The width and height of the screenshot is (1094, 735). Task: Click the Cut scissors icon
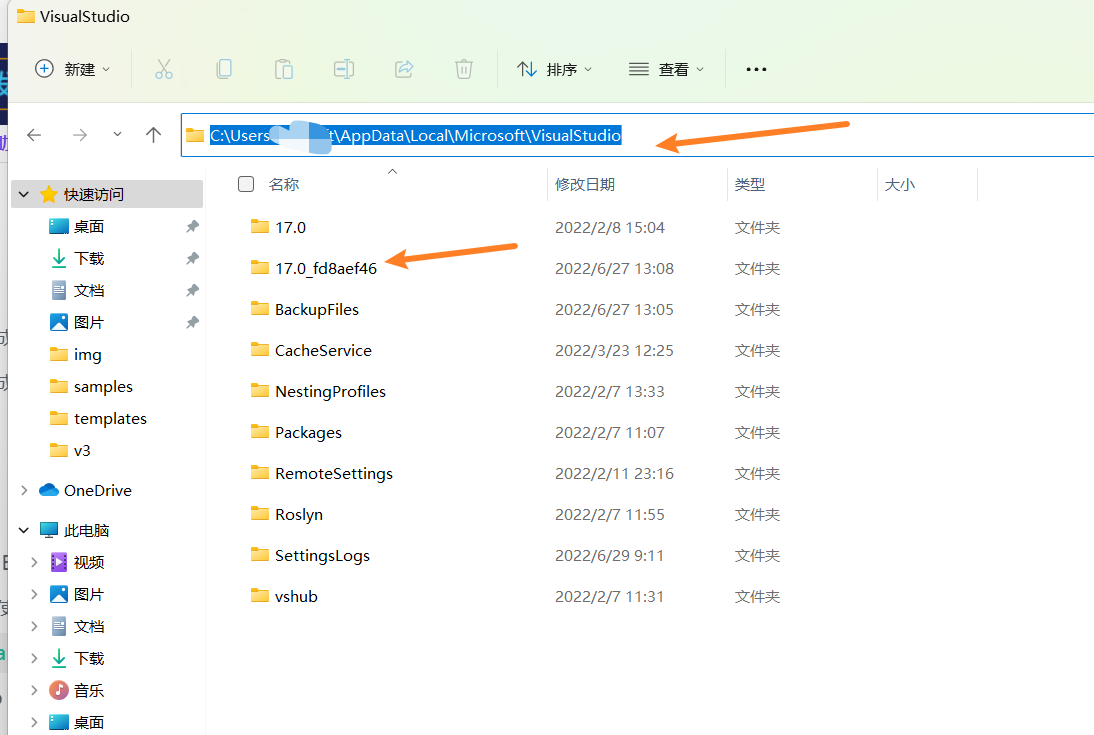(164, 69)
